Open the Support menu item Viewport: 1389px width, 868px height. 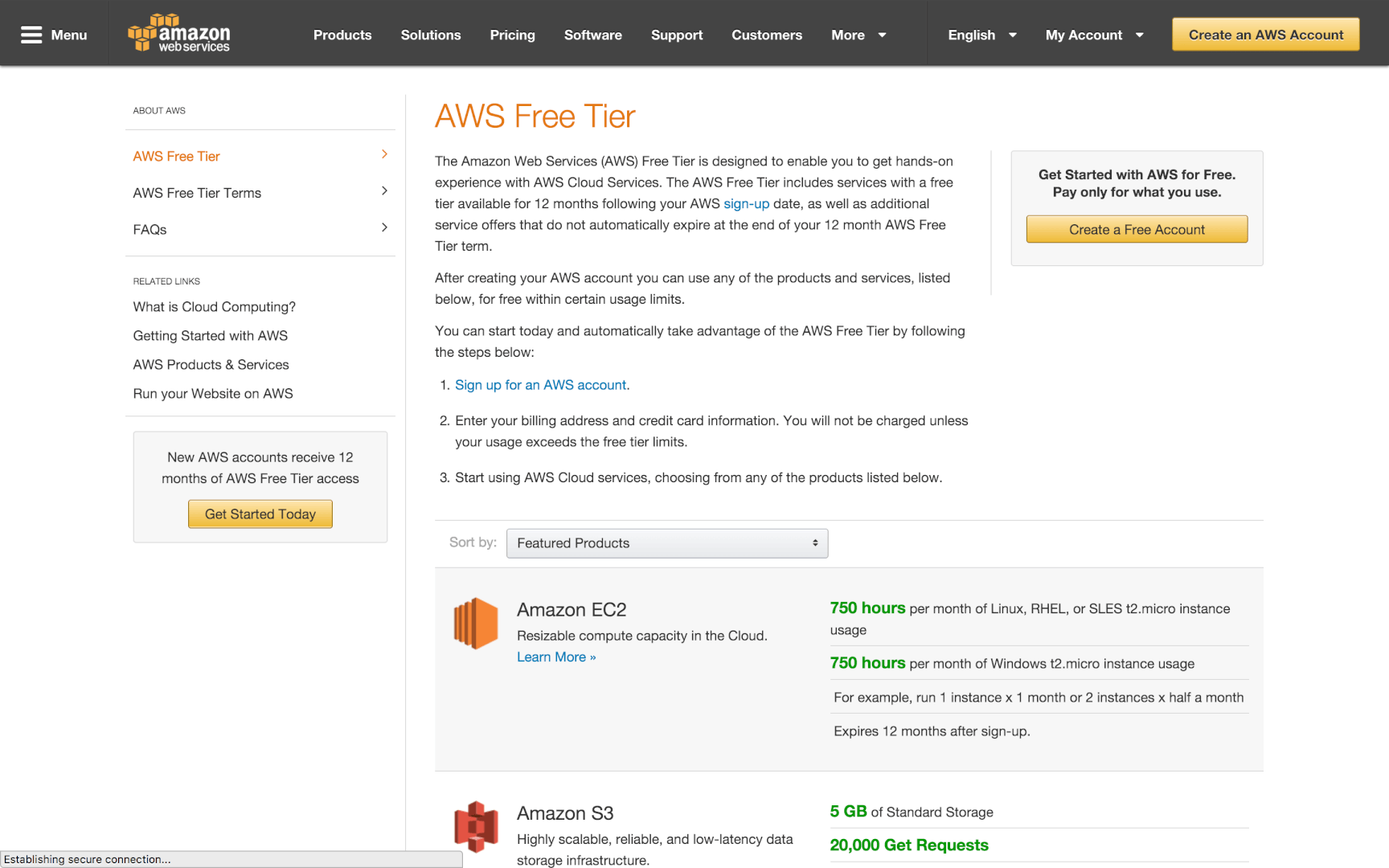click(x=677, y=35)
